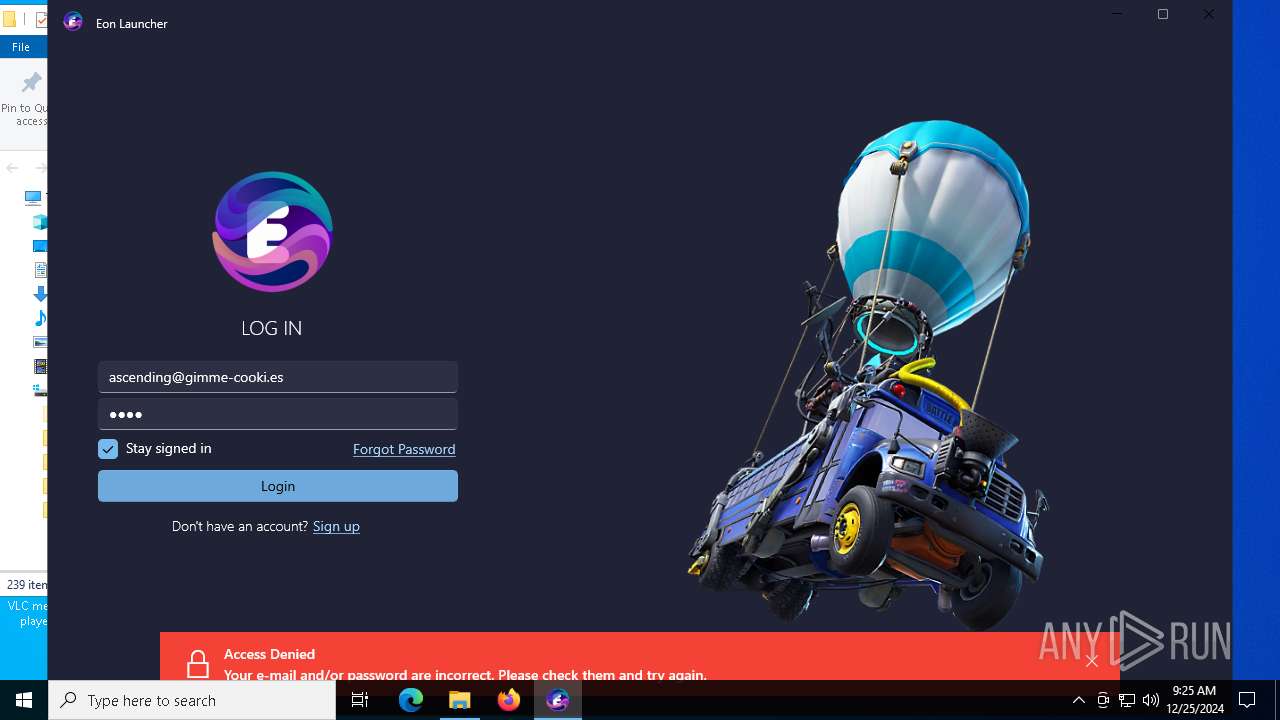Click the password input field
The width and height of the screenshot is (1280, 720).
tap(278, 414)
